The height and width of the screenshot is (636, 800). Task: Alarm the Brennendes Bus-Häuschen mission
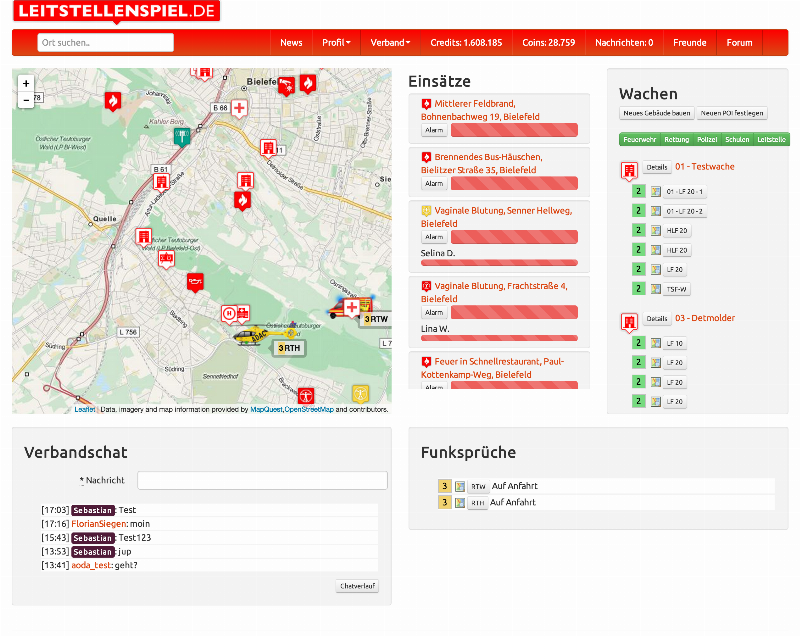click(x=433, y=183)
